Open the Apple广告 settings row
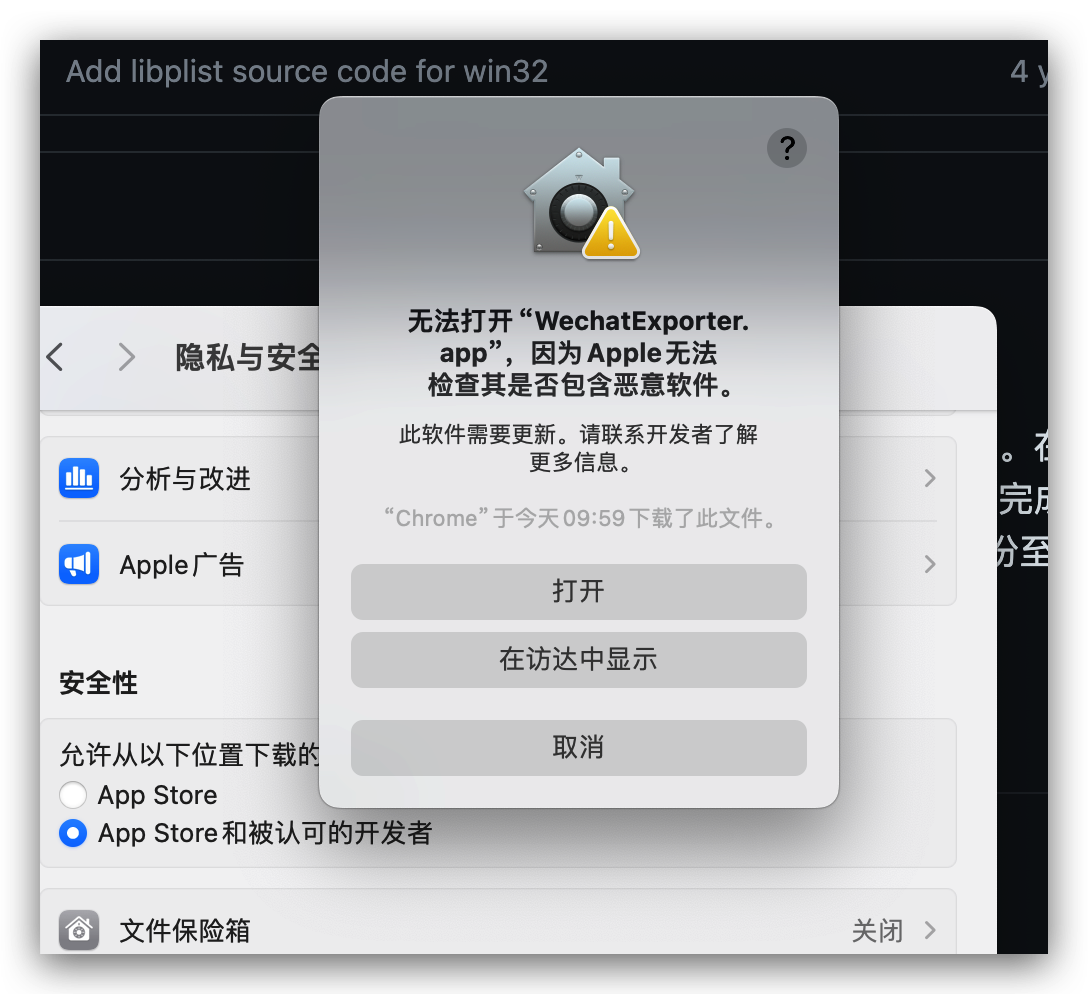The height and width of the screenshot is (994, 1088). click(498, 564)
